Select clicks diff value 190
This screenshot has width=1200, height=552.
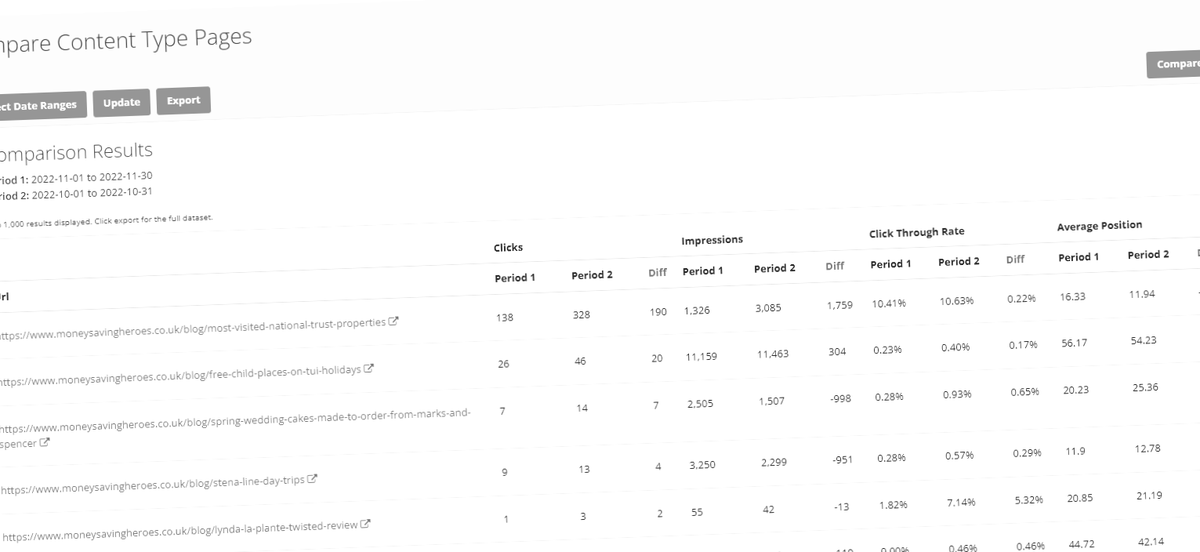tap(656, 312)
